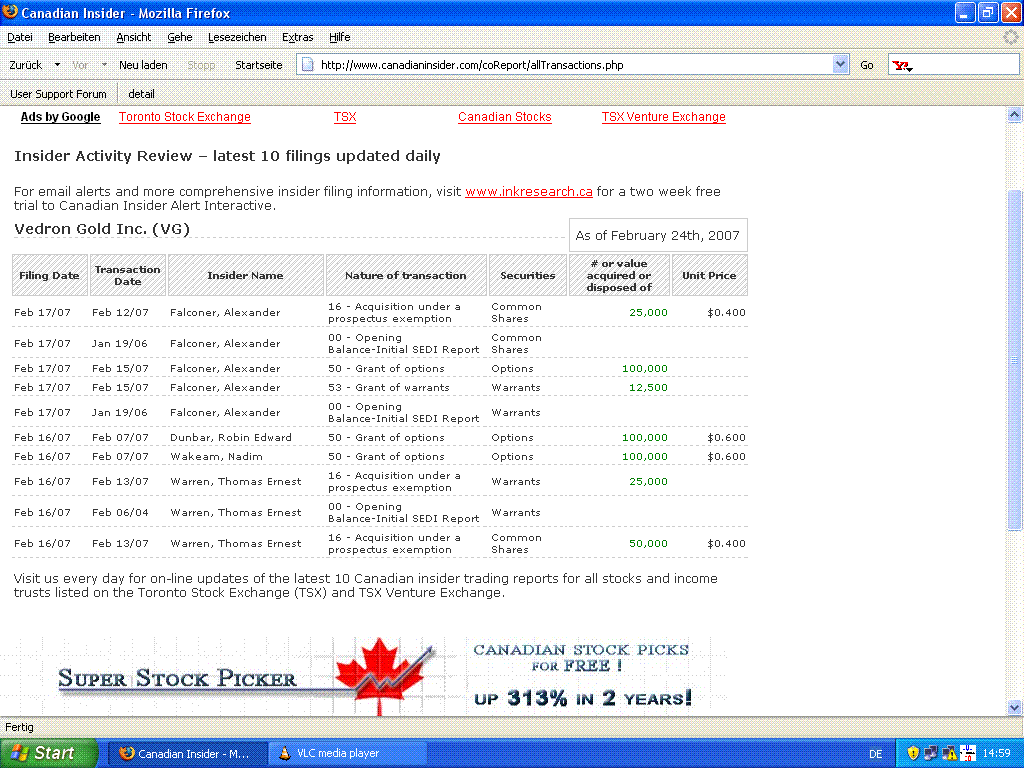Select Canadian Insider Firefox taskbar item
This screenshot has width=1024, height=768.
pyautogui.click(x=188, y=753)
